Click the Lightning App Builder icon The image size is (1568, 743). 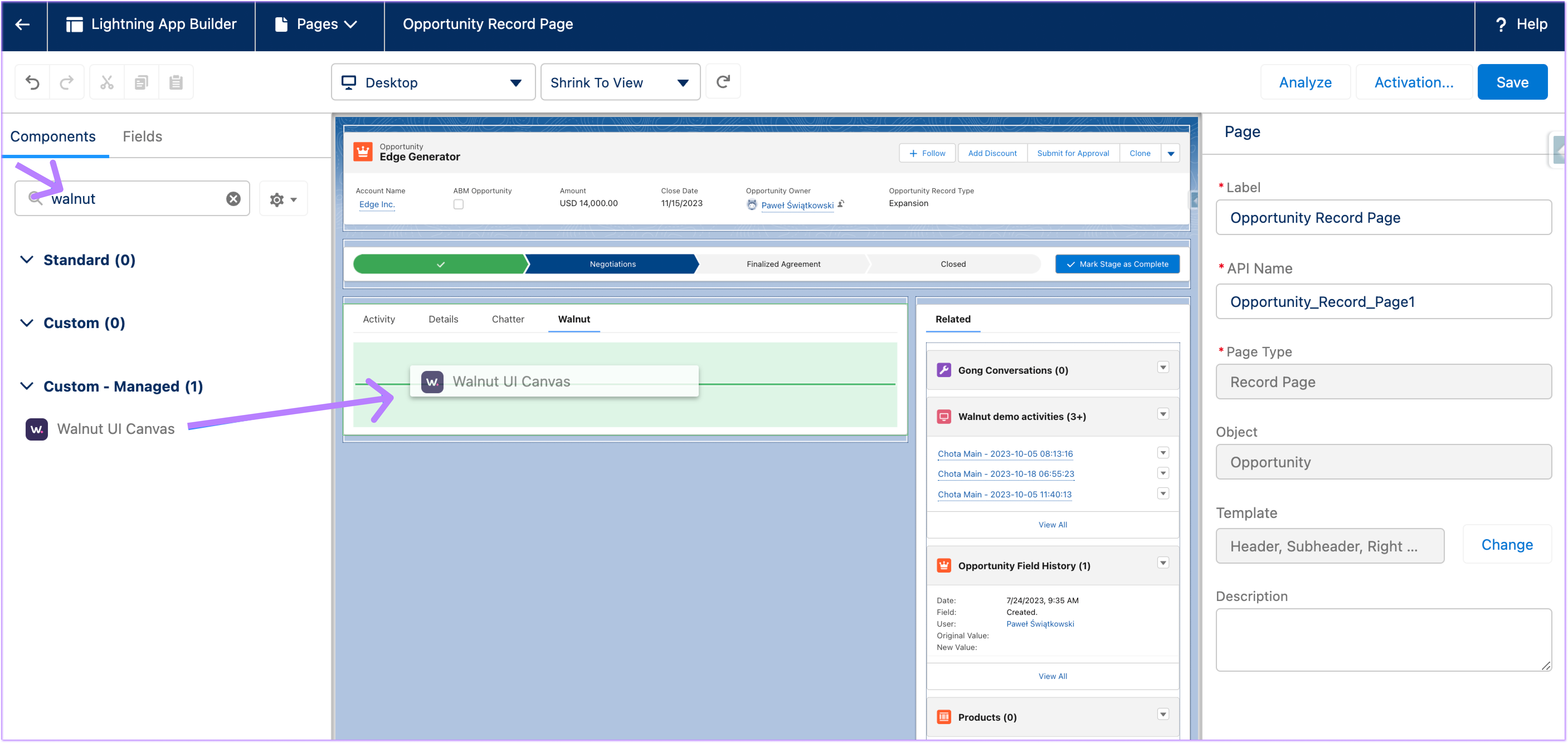[74, 24]
